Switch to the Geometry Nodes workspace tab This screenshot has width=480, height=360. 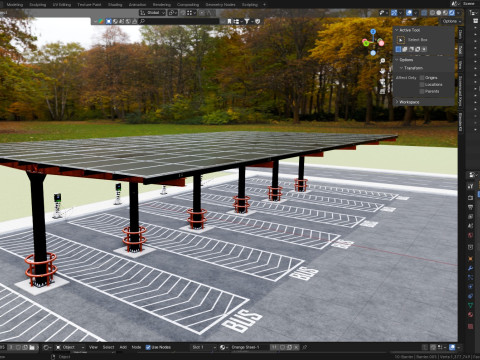point(220,5)
